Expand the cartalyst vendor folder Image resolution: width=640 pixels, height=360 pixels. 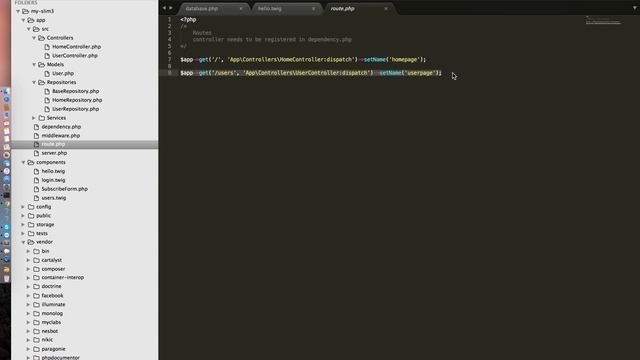click(29, 260)
